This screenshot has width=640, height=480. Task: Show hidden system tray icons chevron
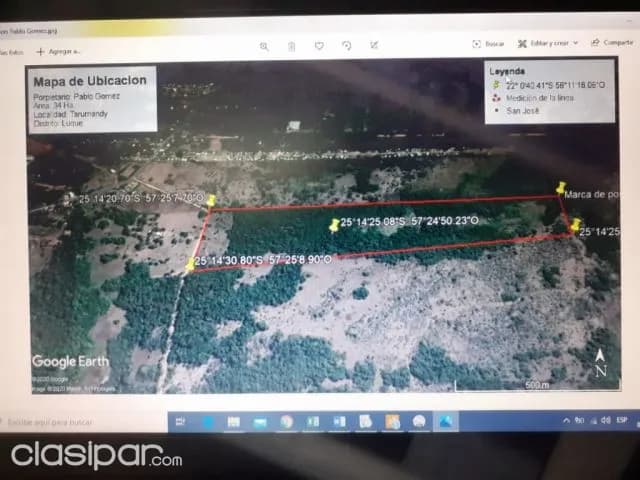click(566, 420)
